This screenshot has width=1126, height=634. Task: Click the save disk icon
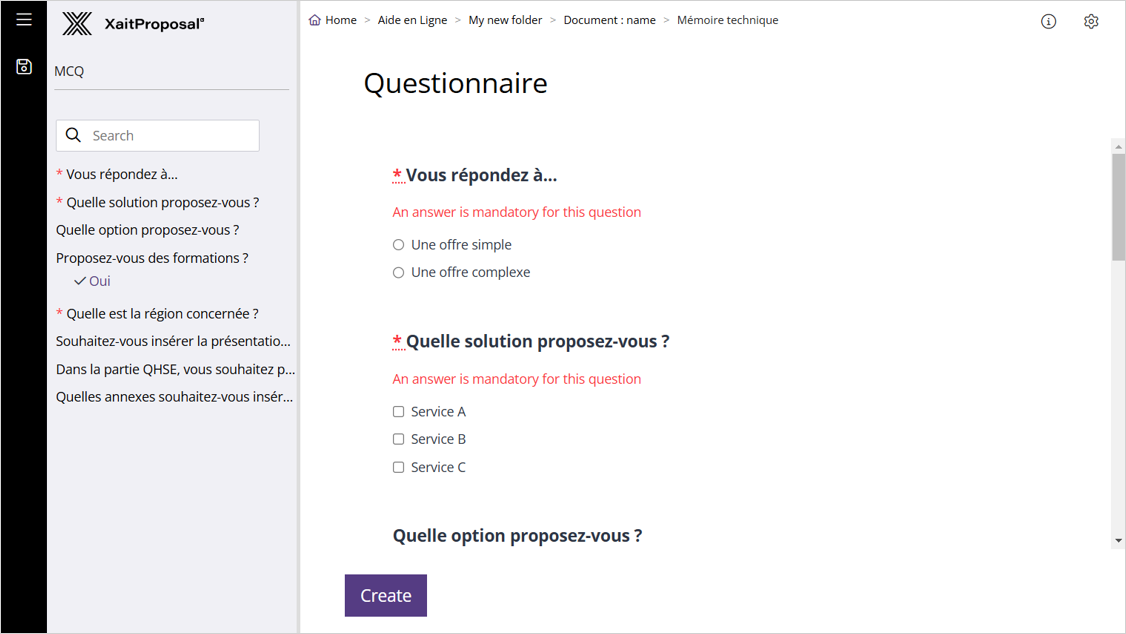pos(24,66)
